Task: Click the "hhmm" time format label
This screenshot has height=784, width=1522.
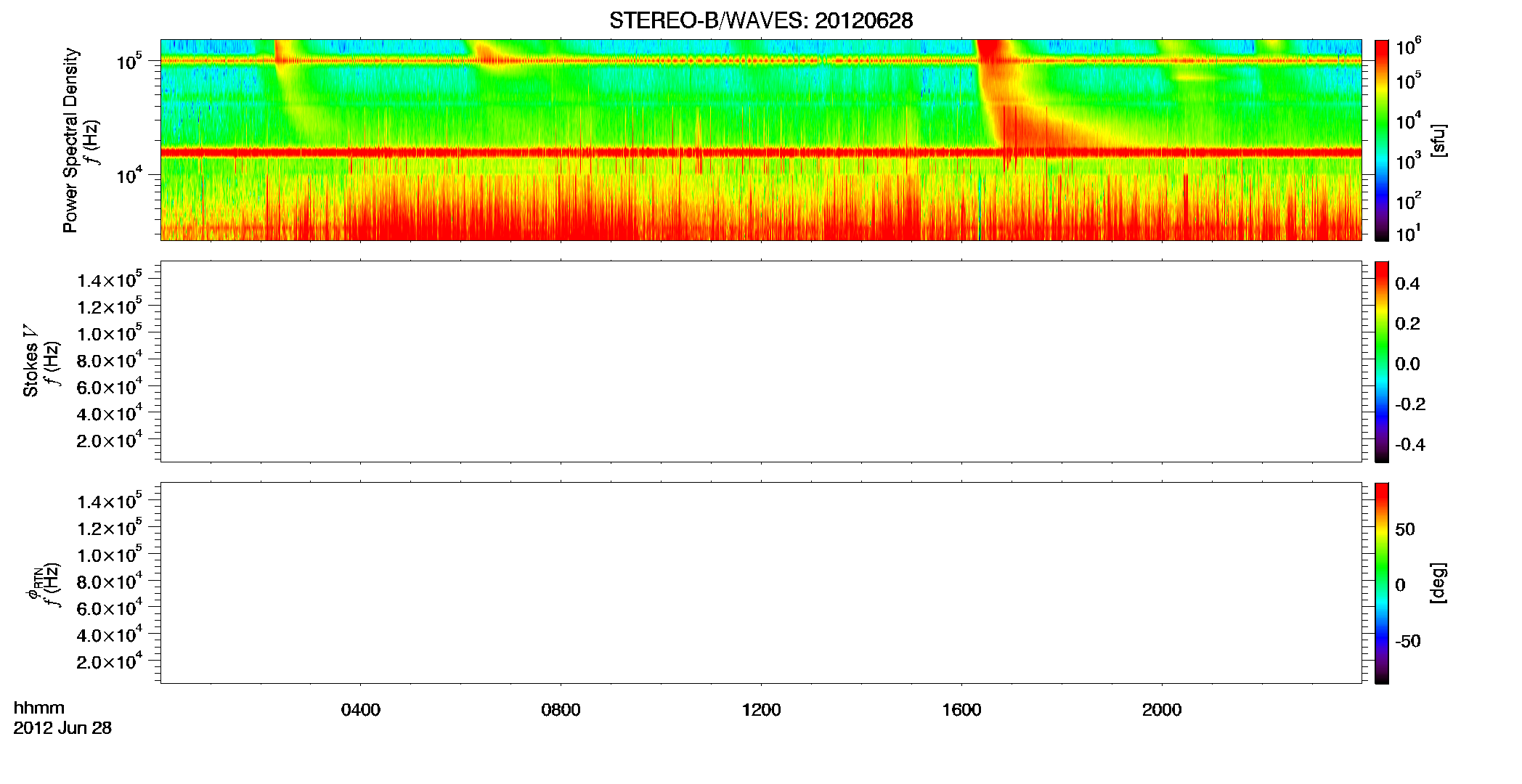Action: (39, 709)
